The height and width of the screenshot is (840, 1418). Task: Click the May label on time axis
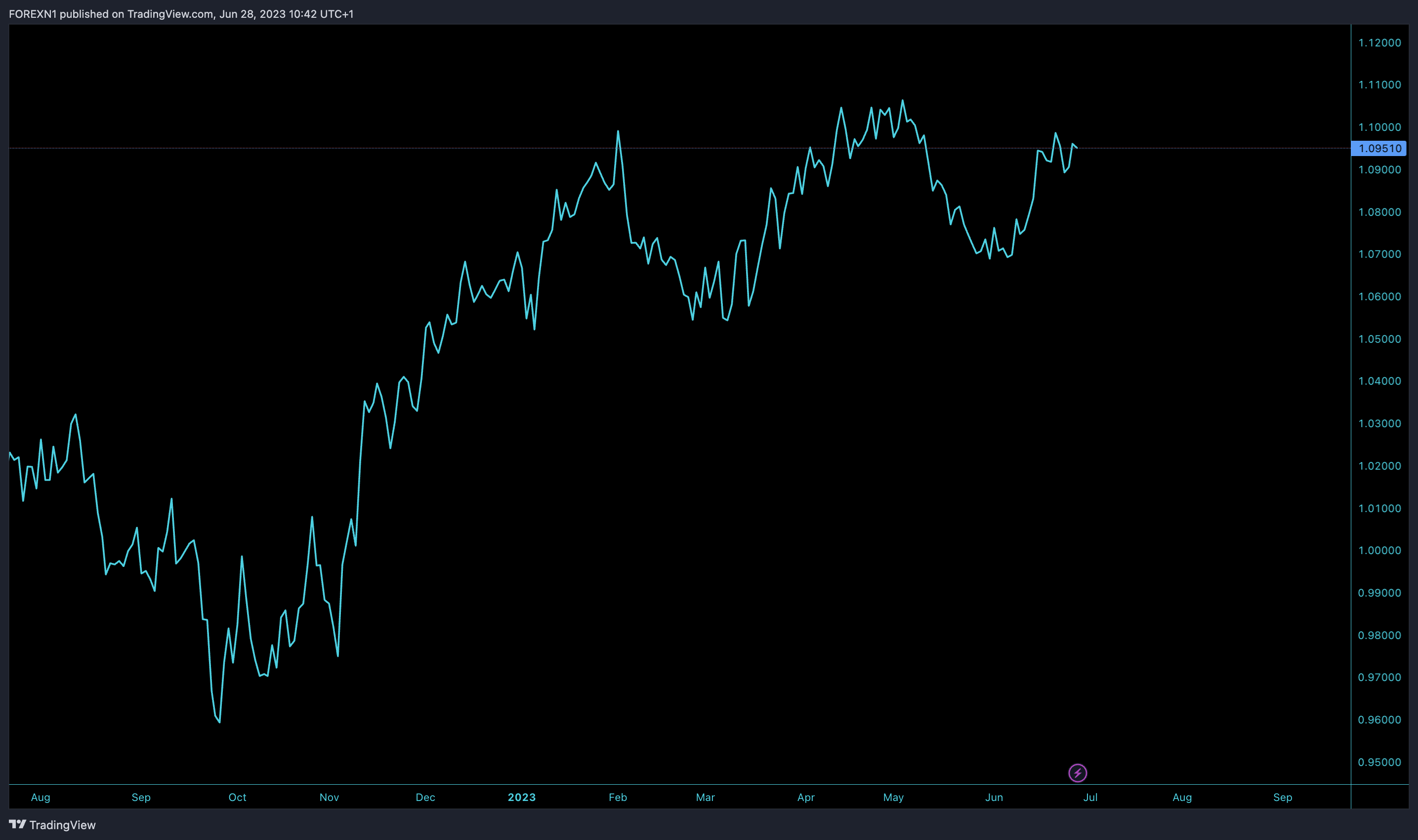893,797
